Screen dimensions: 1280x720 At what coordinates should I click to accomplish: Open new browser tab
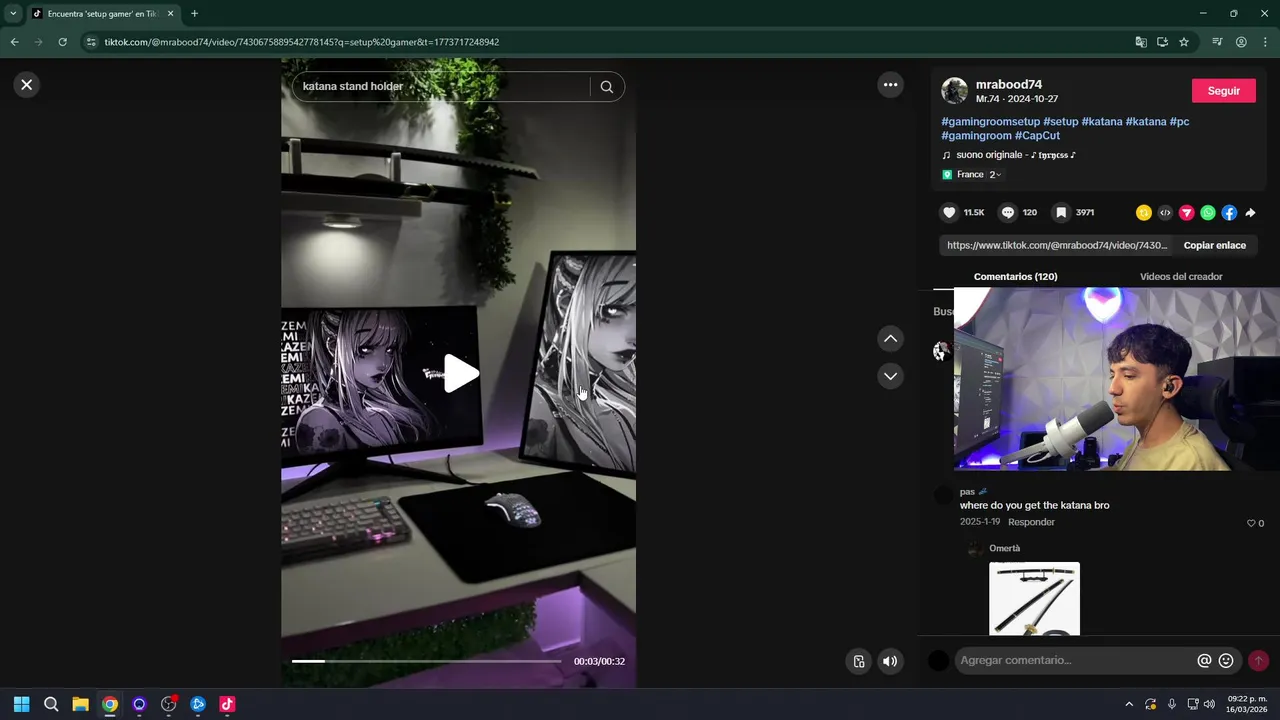(x=194, y=14)
